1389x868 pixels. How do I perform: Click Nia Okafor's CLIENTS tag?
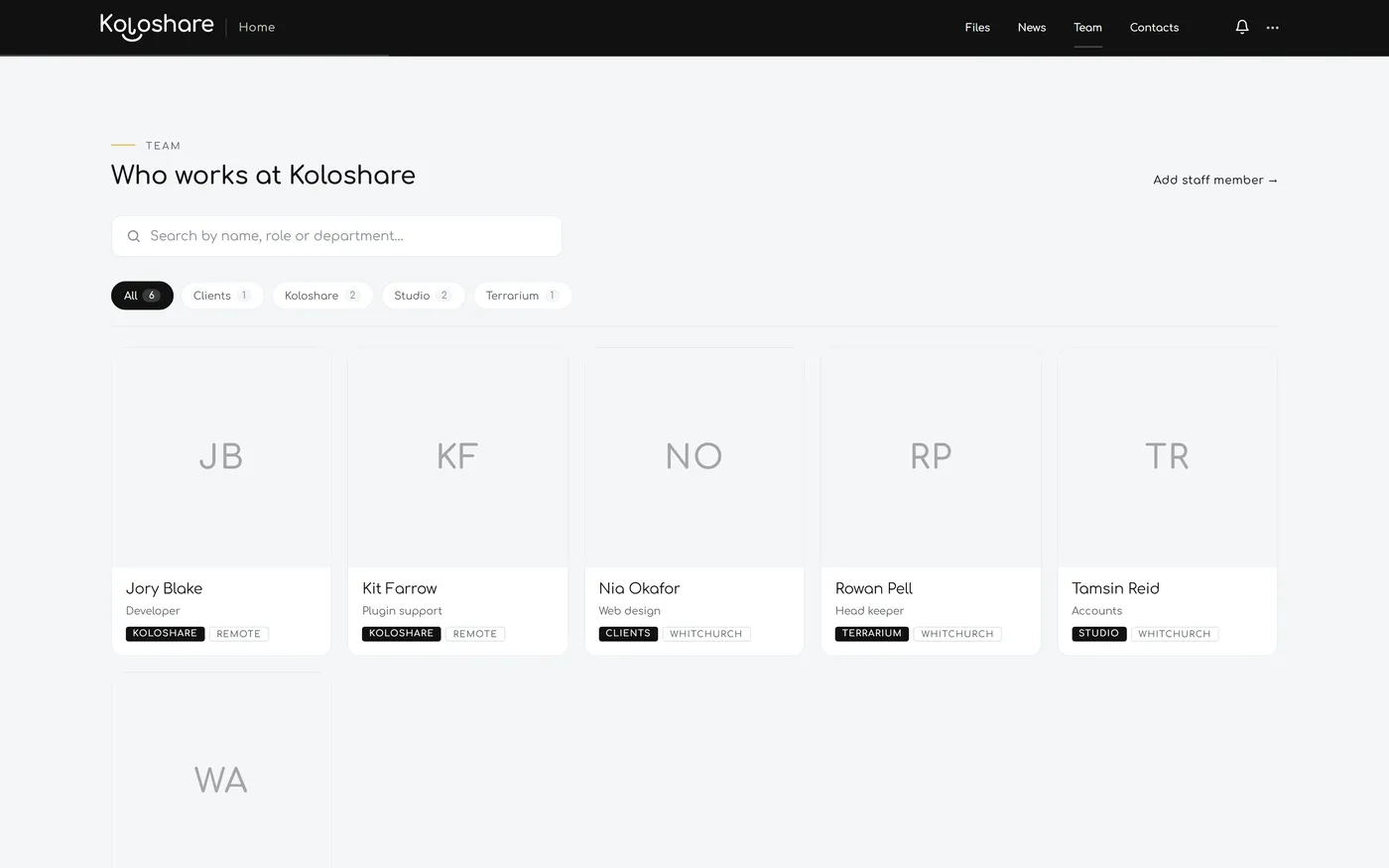point(628,634)
